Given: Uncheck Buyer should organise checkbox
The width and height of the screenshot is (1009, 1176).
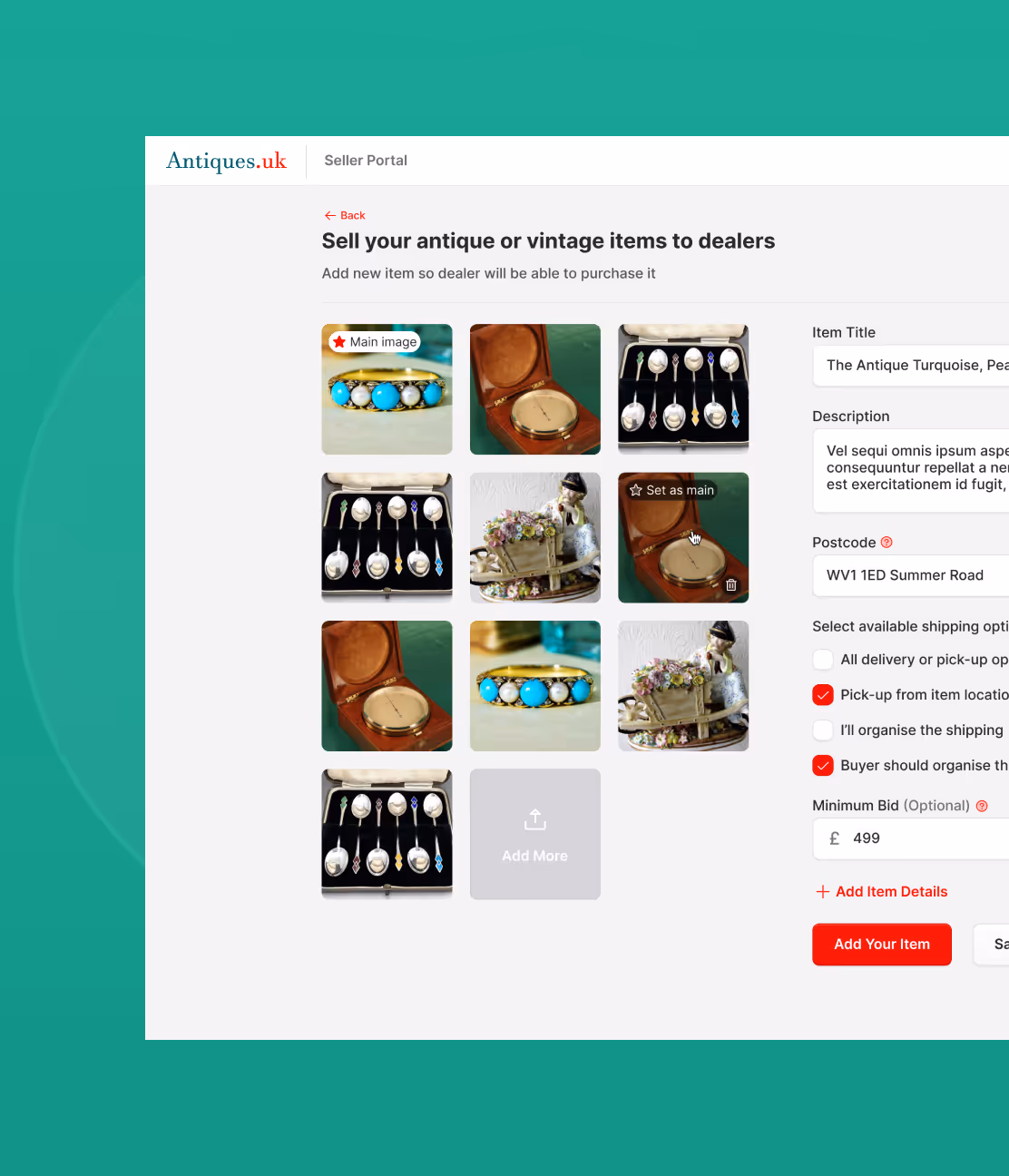Looking at the screenshot, I should coord(823,765).
